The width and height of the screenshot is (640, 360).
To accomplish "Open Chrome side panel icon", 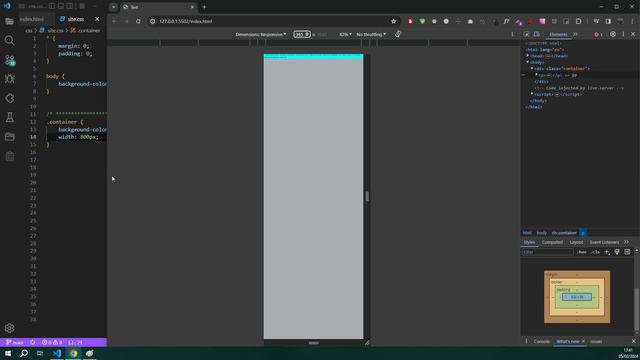I will [608, 21].
